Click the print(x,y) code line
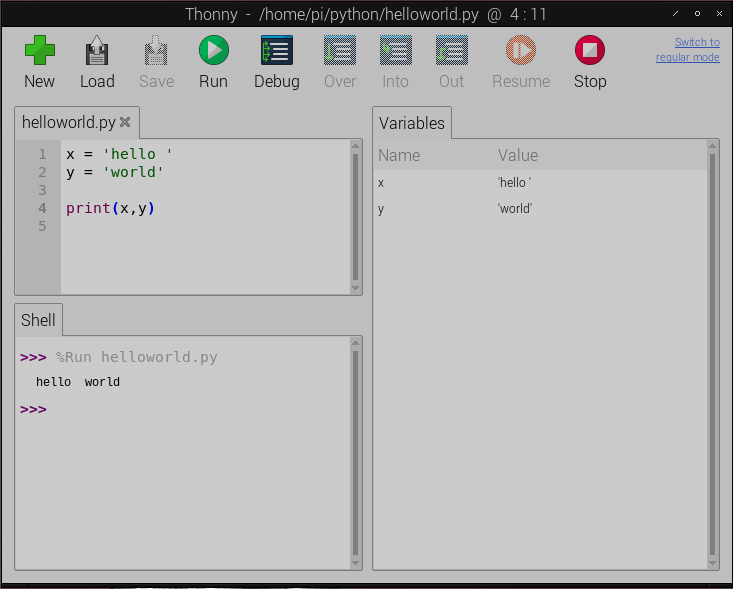Image resolution: width=733 pixels, height=589 pixels. tap(110, 208)
